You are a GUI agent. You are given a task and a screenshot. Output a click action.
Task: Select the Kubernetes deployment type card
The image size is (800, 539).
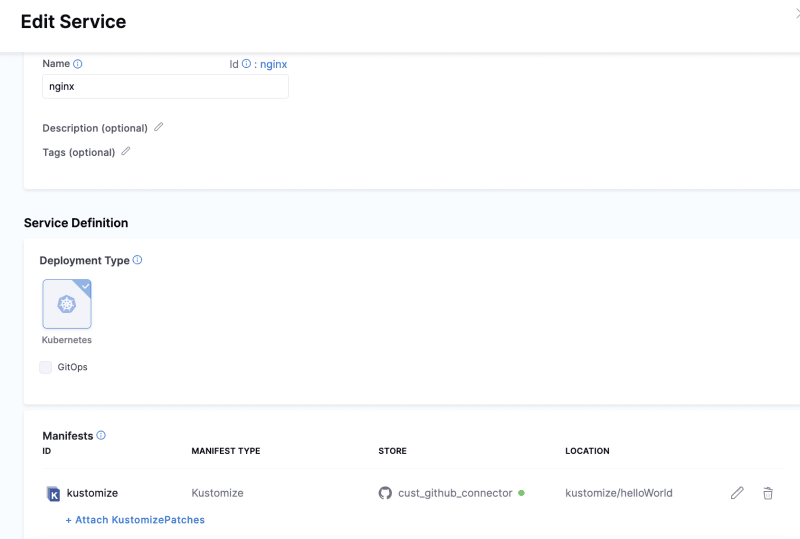click(67, 304)
